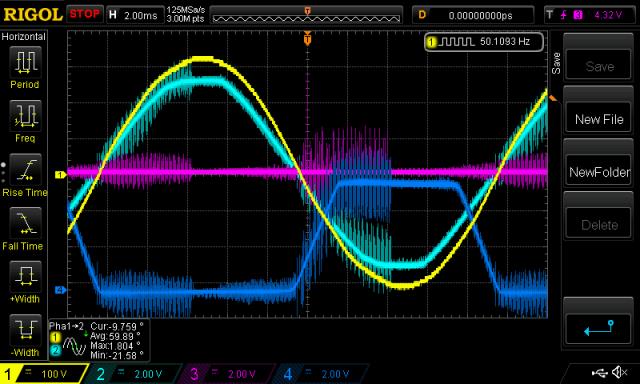Select the -Width measurement icon
The width and height of the screenshot is (640, 384).
[x=25, y=330]
